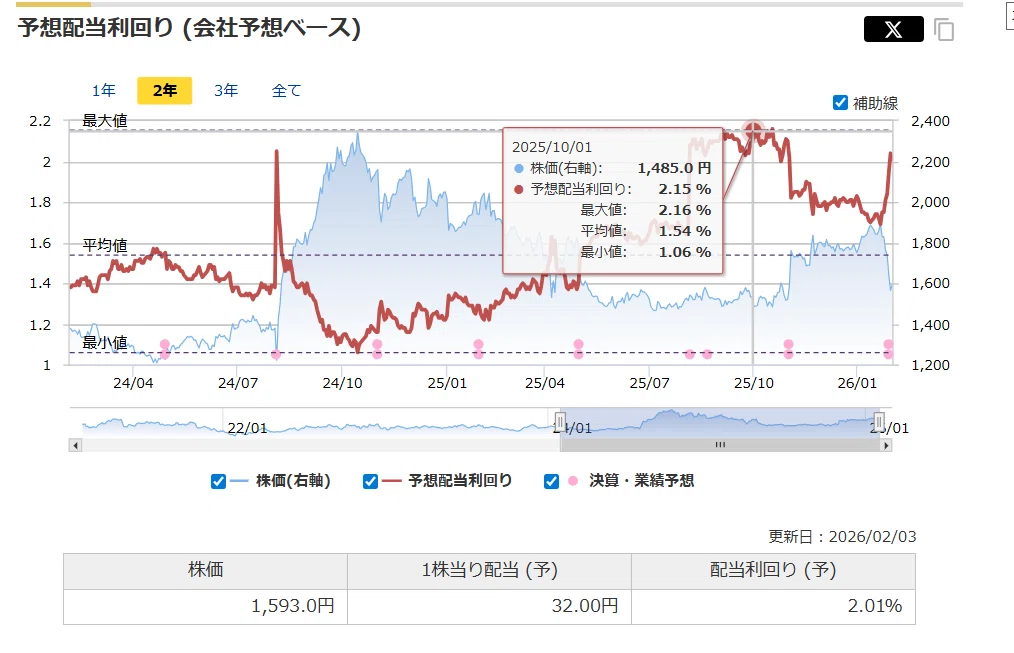Click the 1,593.0円 stock price value
This screenshot has height=653, width=1014.
pos(292,606)
